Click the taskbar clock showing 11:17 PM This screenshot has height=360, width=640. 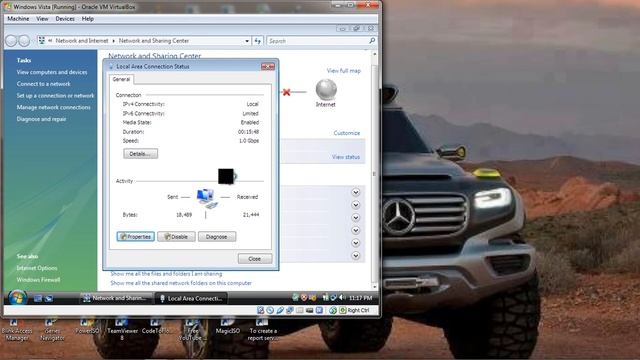point(360,298)
